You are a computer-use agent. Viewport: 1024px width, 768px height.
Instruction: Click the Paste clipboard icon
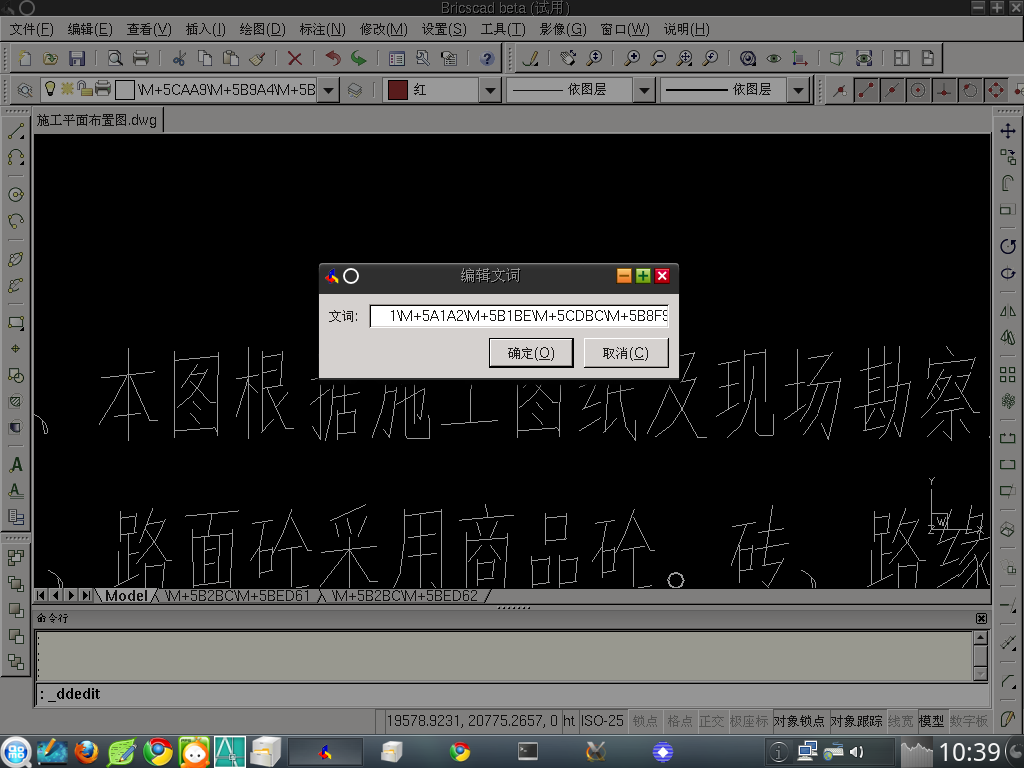point(231,58)
